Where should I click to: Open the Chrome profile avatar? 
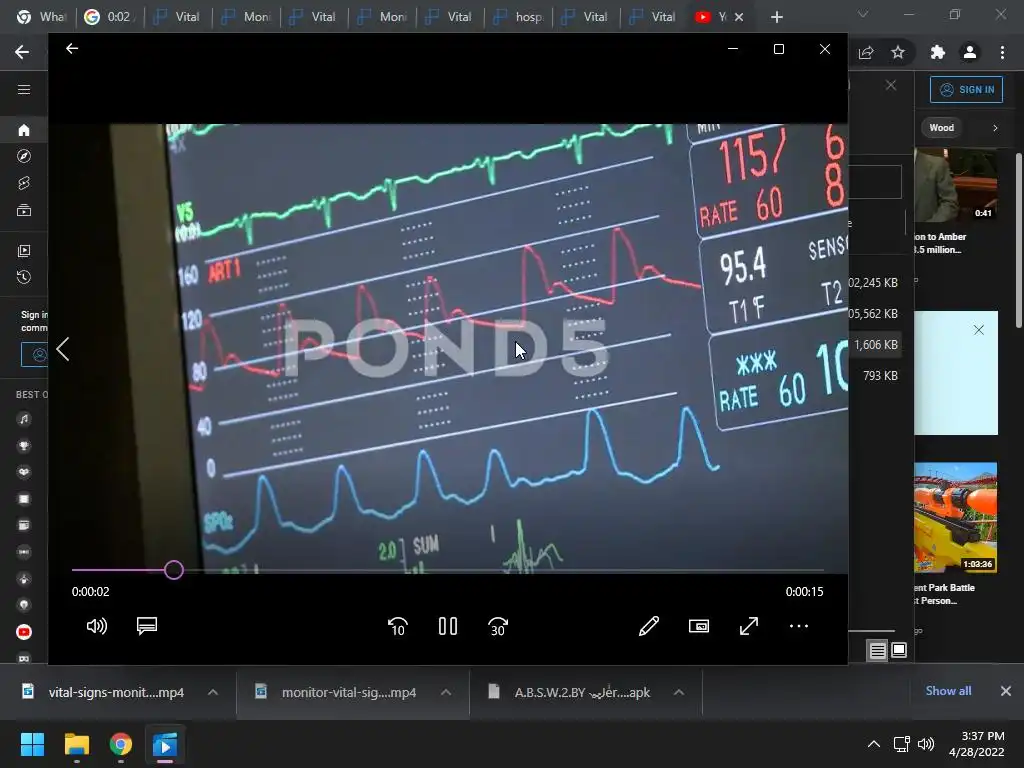coord(970,52)
